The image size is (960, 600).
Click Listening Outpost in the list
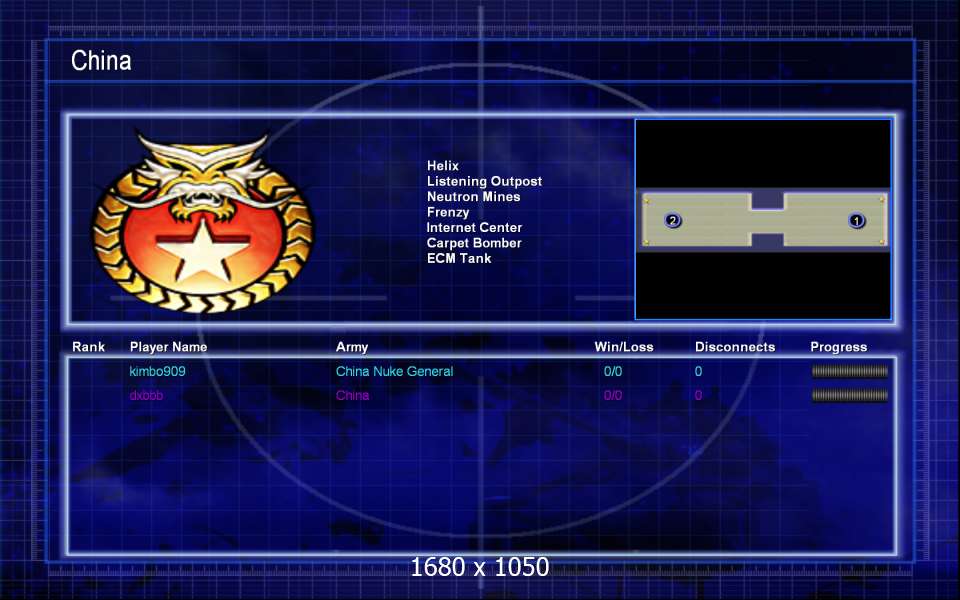[484, 181]
